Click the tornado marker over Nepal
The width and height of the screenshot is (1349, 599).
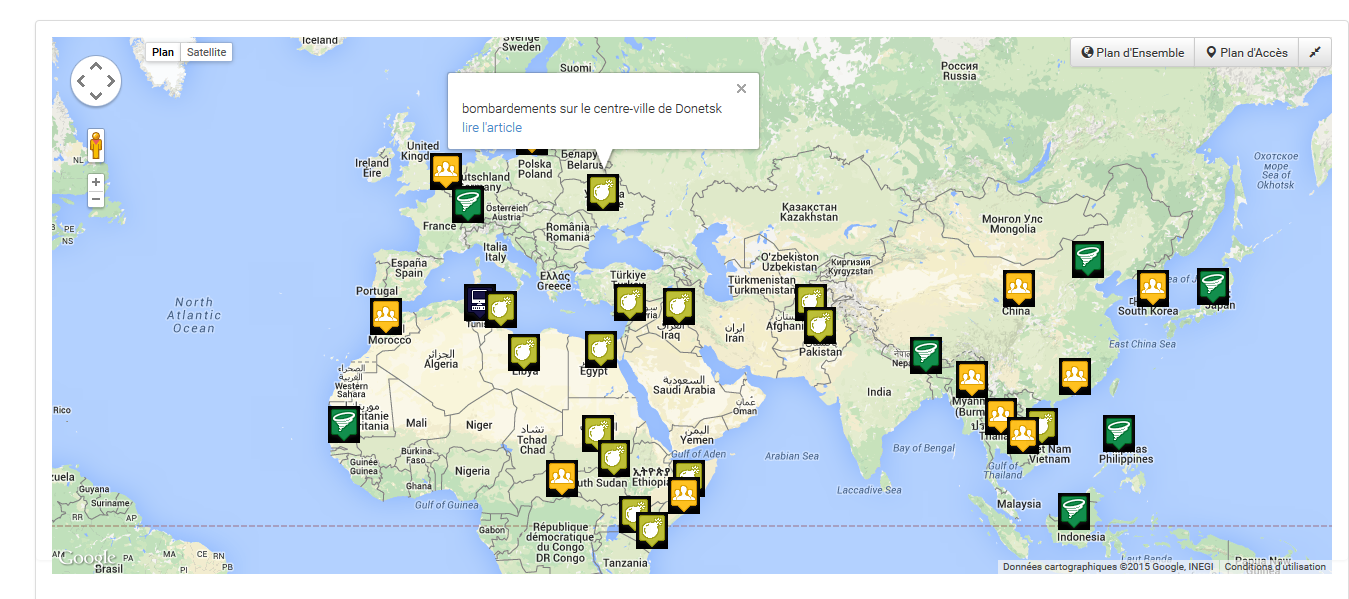(x=926, y=355)
